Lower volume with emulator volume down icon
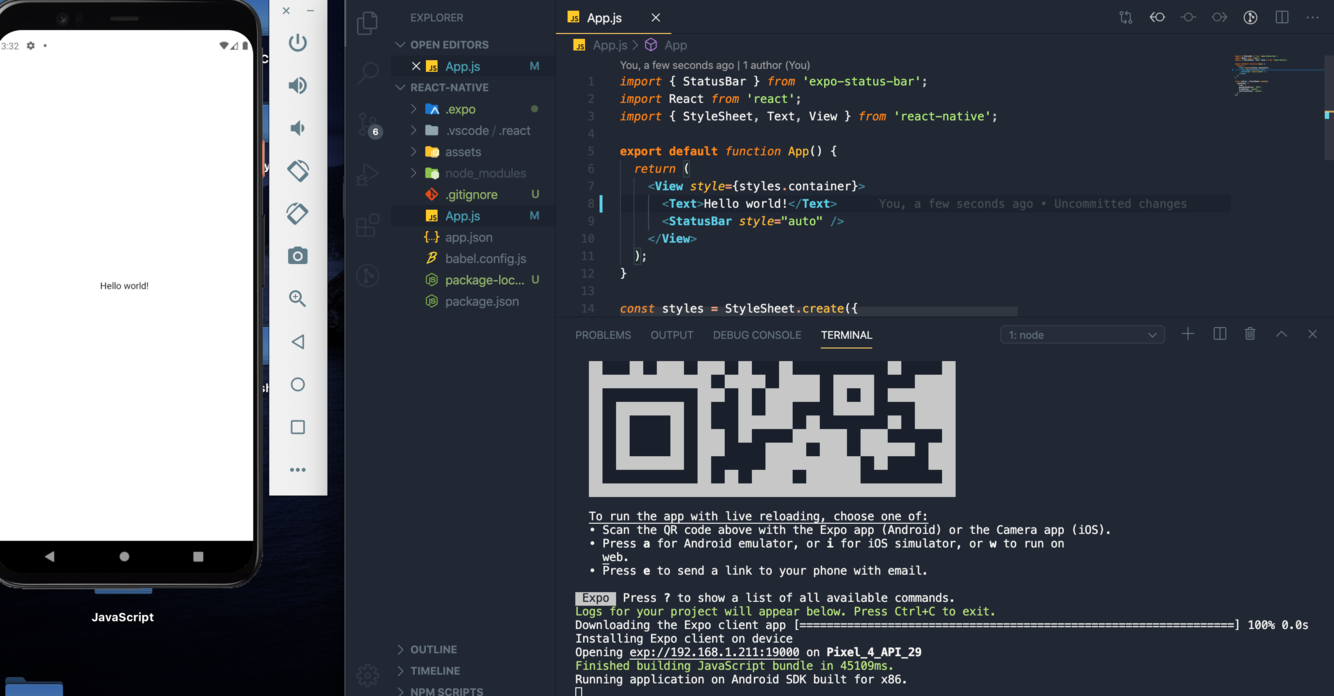 (x=297, y=128)
